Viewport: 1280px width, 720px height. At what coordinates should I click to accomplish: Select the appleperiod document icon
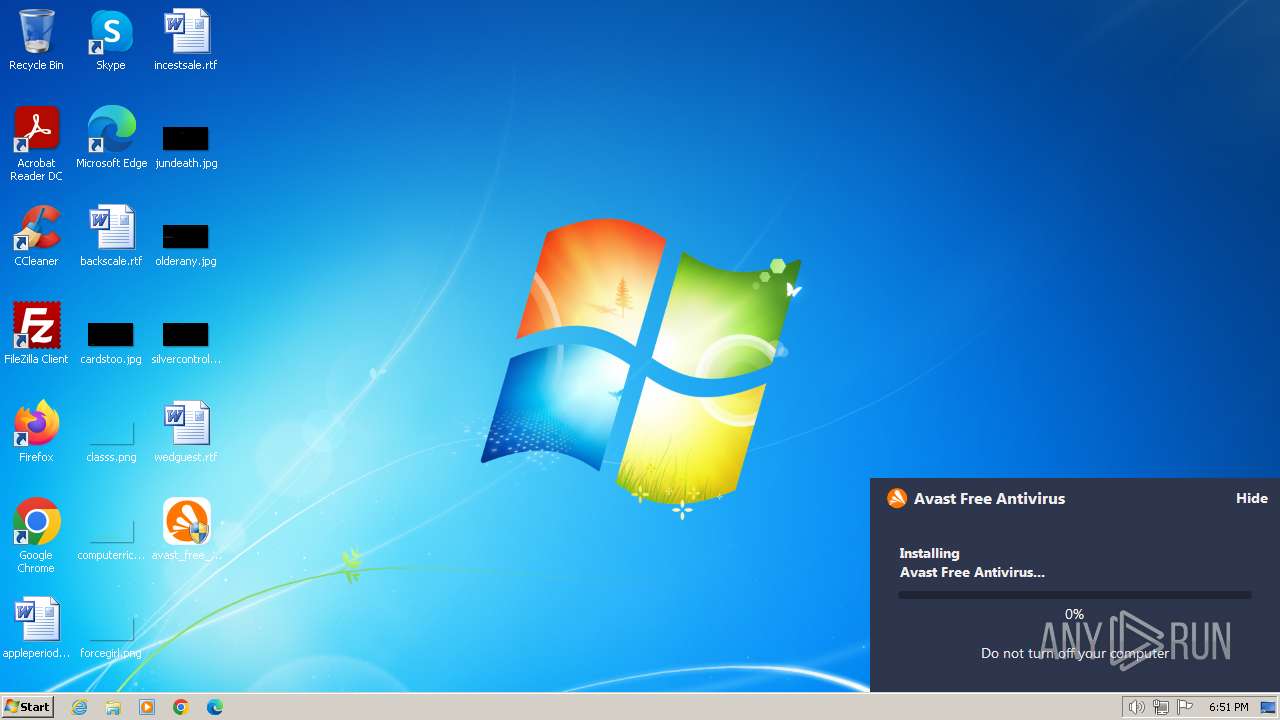coord(36,628)
